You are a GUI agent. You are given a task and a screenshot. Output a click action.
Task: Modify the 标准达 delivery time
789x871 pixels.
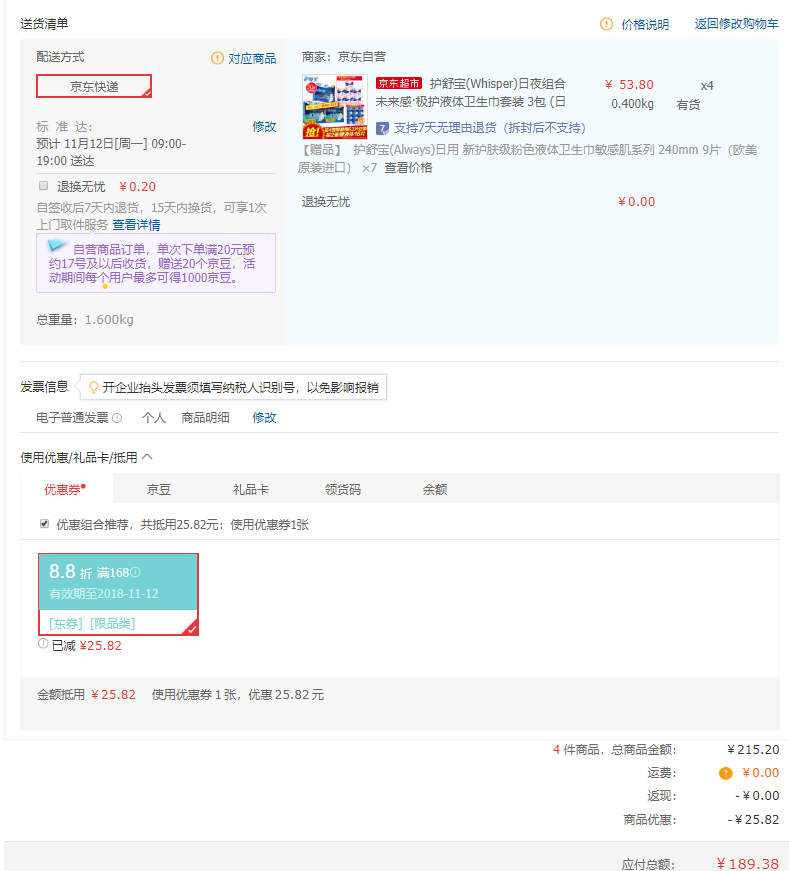tap(264, 127)
